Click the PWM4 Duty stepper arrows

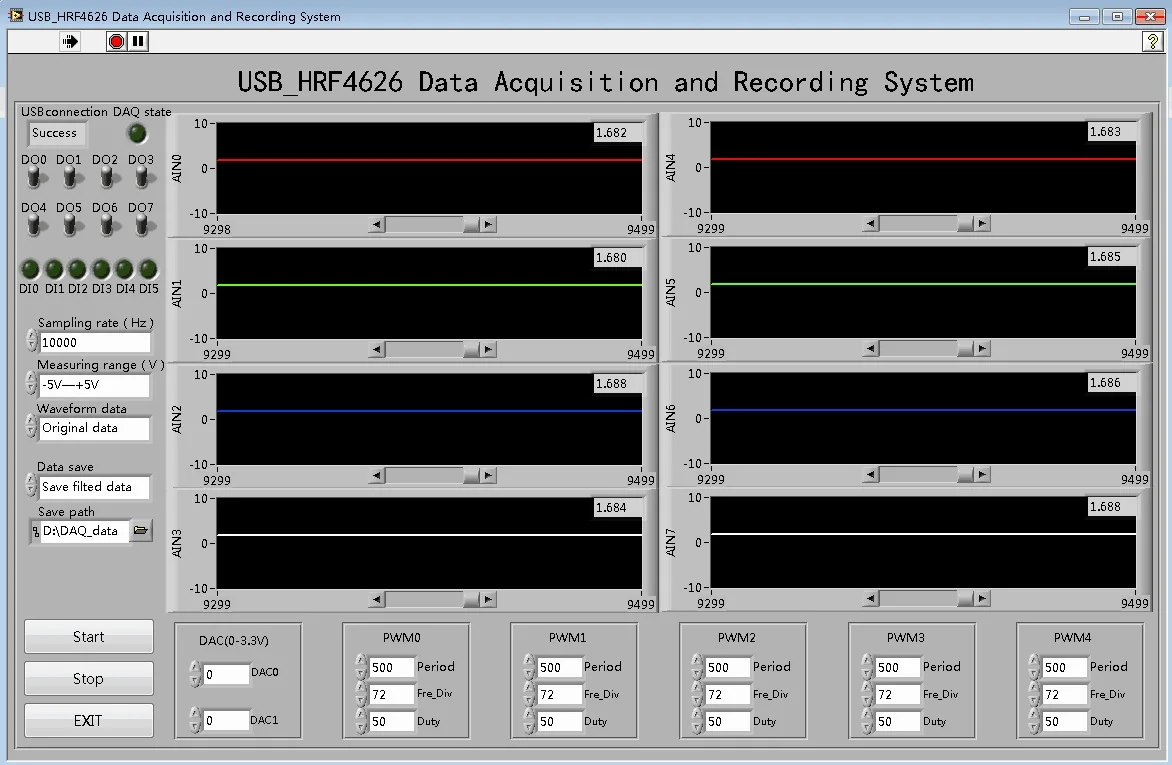click(1034, 722)
